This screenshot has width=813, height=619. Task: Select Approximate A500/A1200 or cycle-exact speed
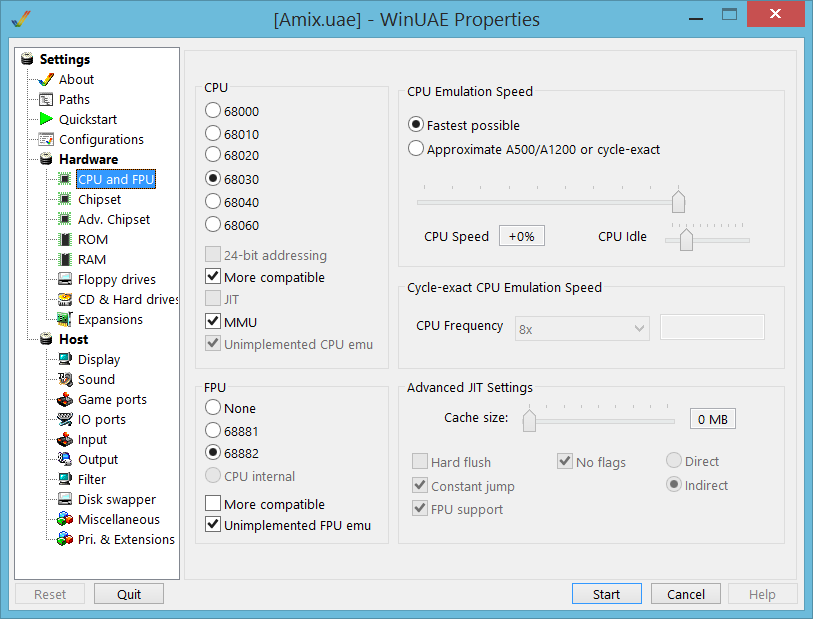(x=415, y=149)
